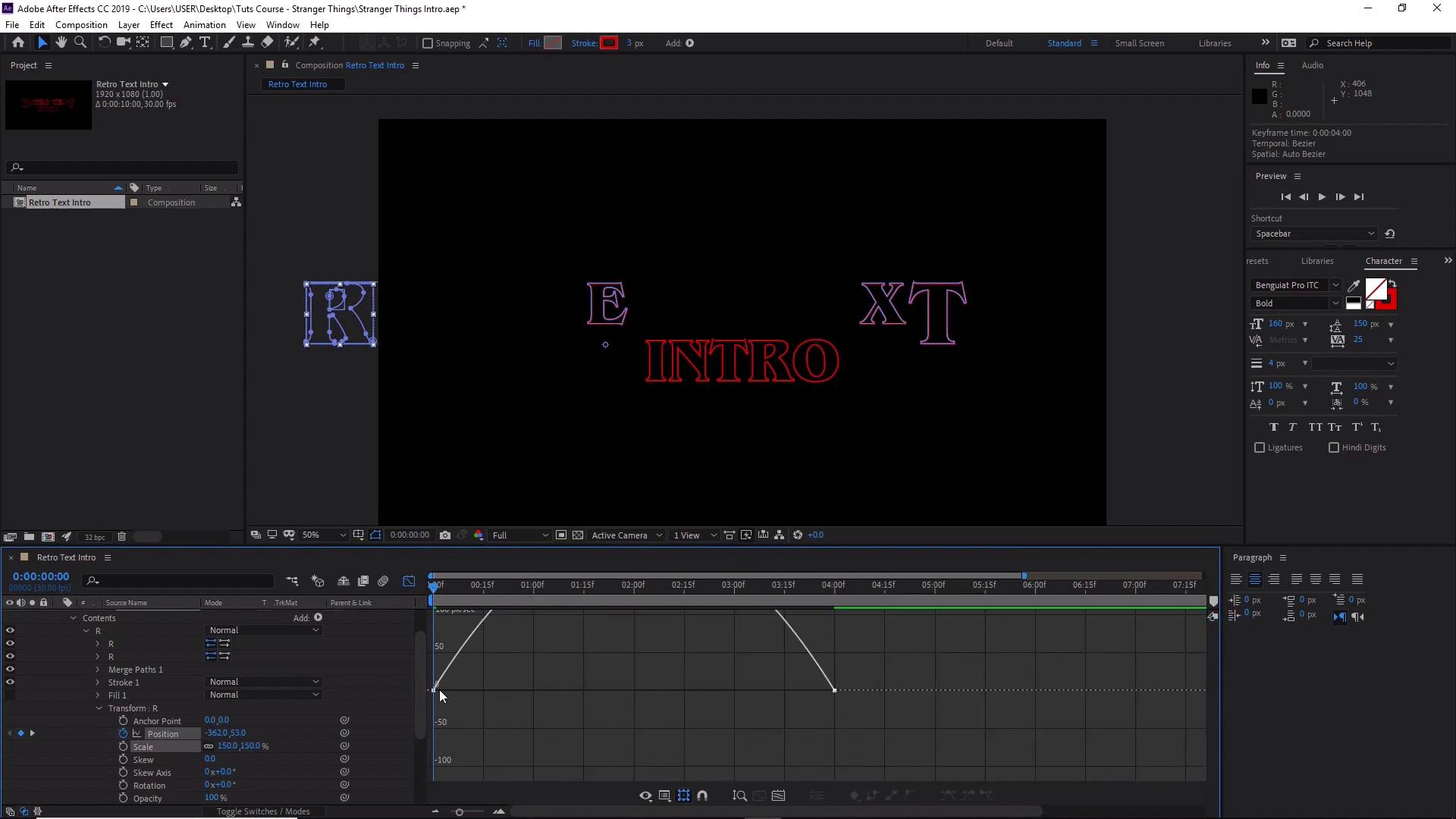Select the Small Screen workspace

point(1139,43)
